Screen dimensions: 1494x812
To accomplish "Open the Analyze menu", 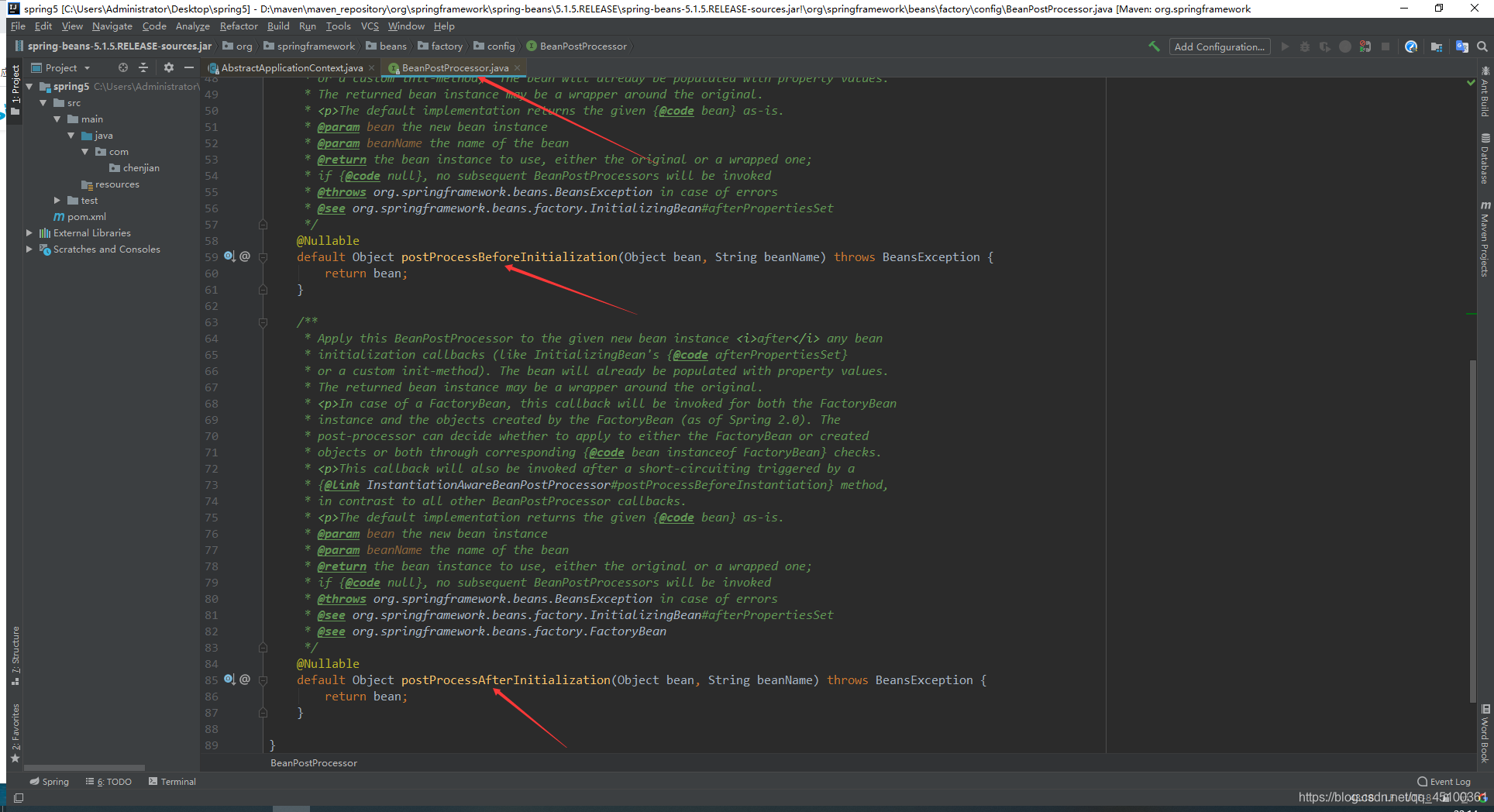I will [x=193, y=26].
